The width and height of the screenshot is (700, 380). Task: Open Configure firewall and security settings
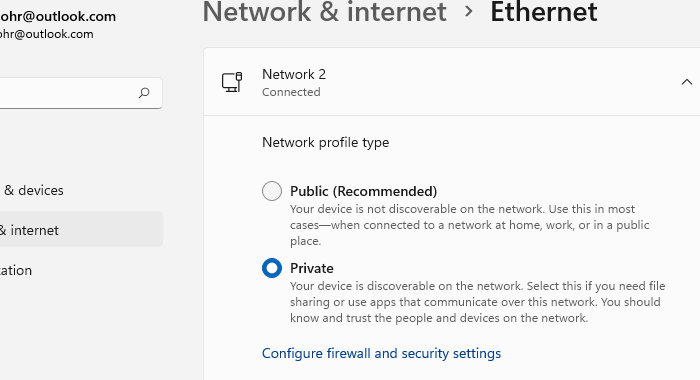(381, 353)
